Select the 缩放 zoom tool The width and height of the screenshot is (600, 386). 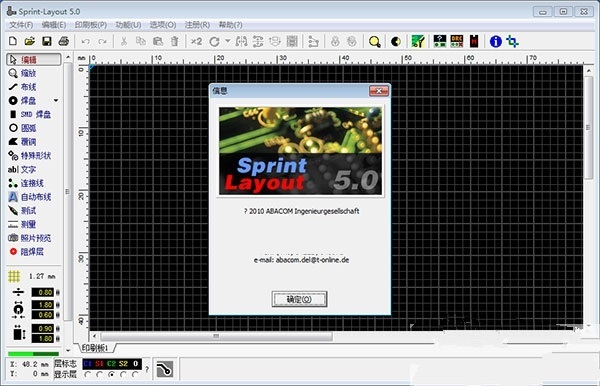(23, 73)
